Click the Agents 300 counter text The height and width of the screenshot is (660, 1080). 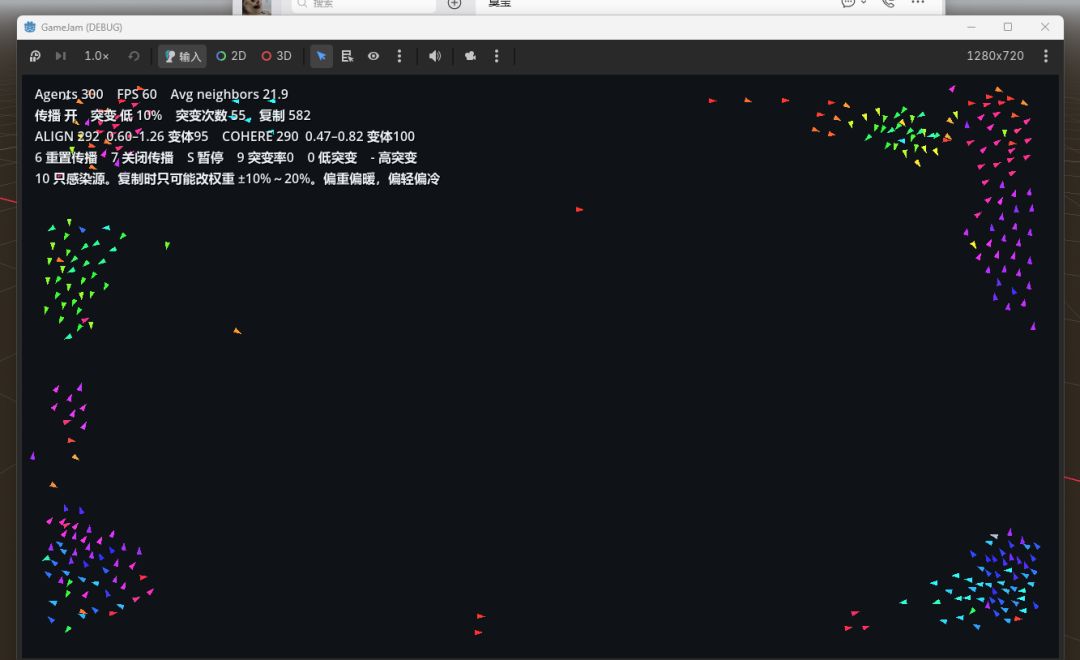point(69,94)
